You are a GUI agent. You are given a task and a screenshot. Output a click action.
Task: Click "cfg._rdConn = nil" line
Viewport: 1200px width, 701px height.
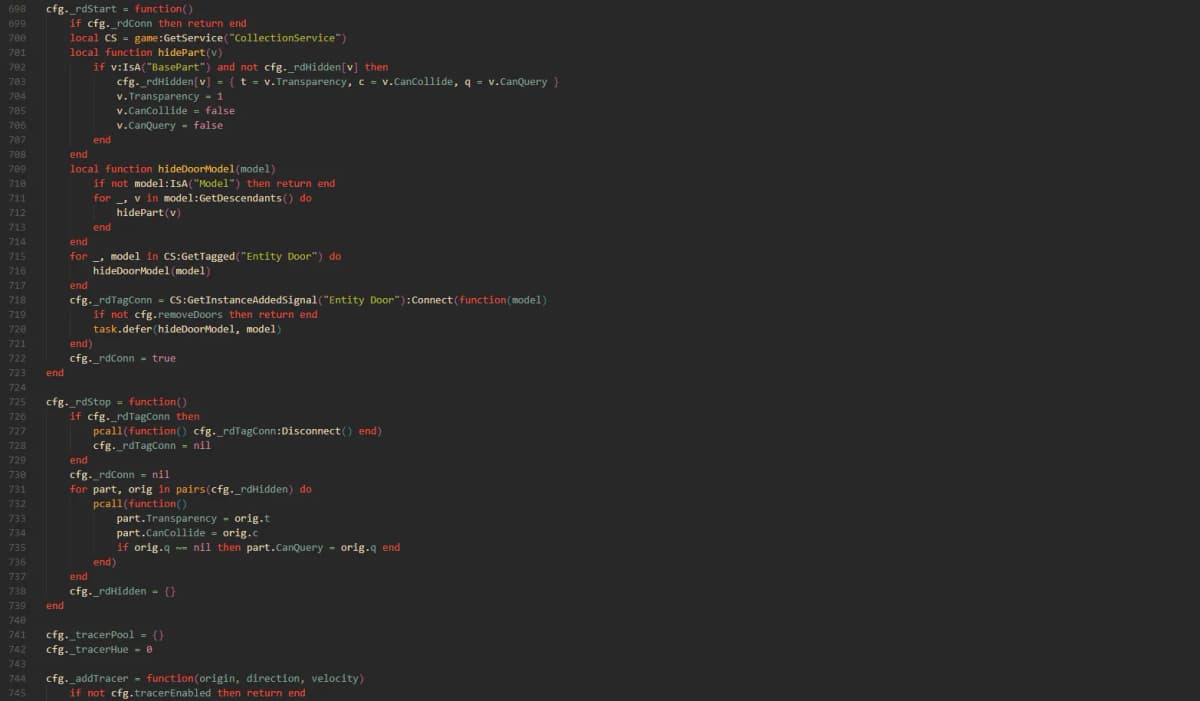[x=119, y=475]
